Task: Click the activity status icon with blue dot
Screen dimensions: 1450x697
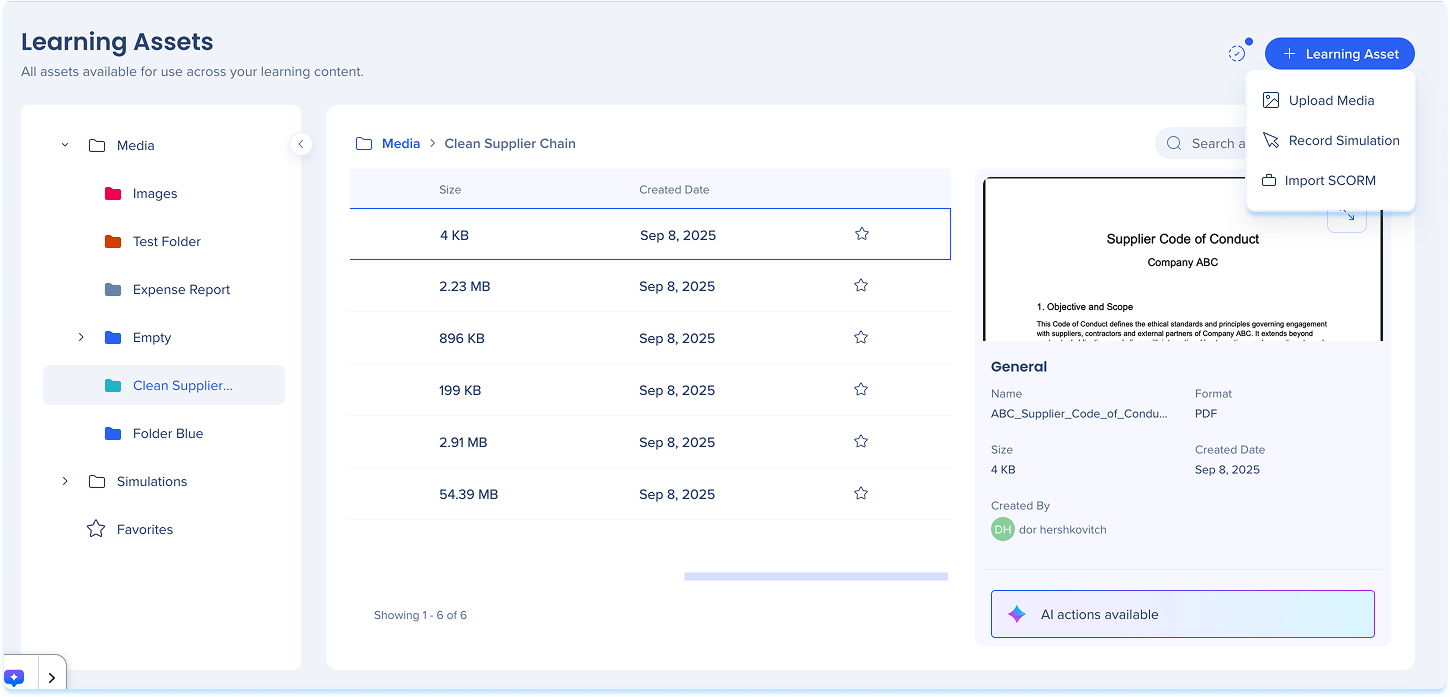Action: click(x=1238, y=53)
